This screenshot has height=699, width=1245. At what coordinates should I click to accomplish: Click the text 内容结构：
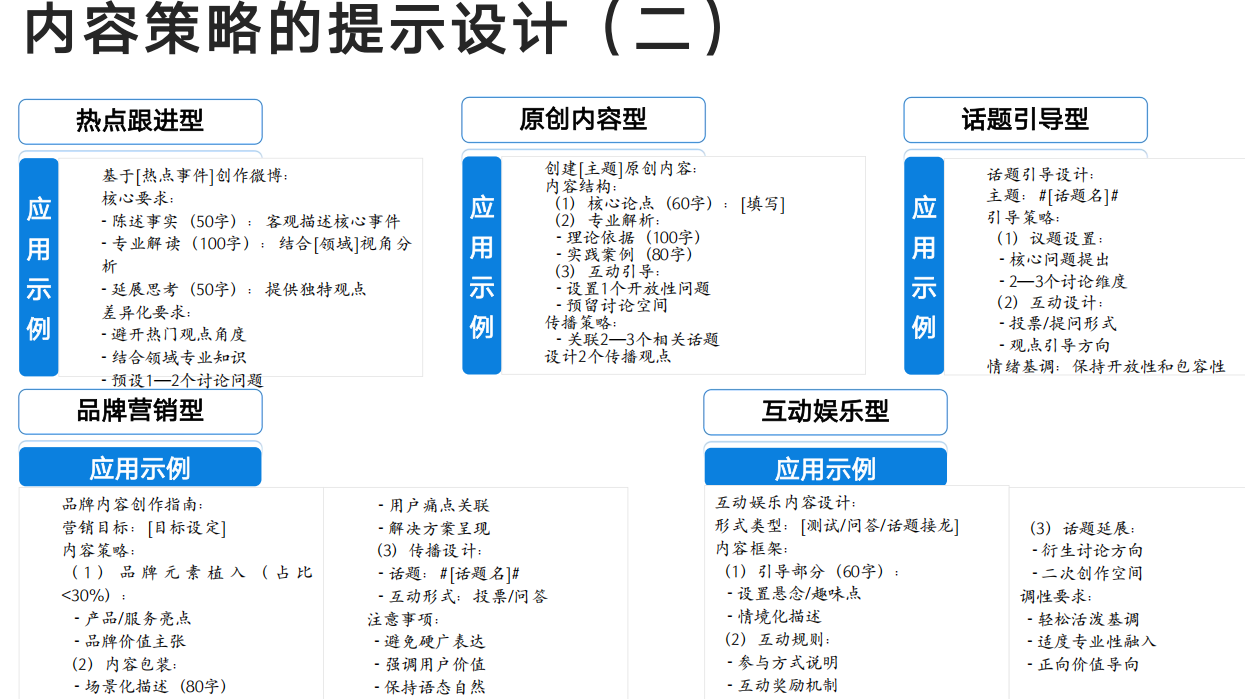pos(582,186)
